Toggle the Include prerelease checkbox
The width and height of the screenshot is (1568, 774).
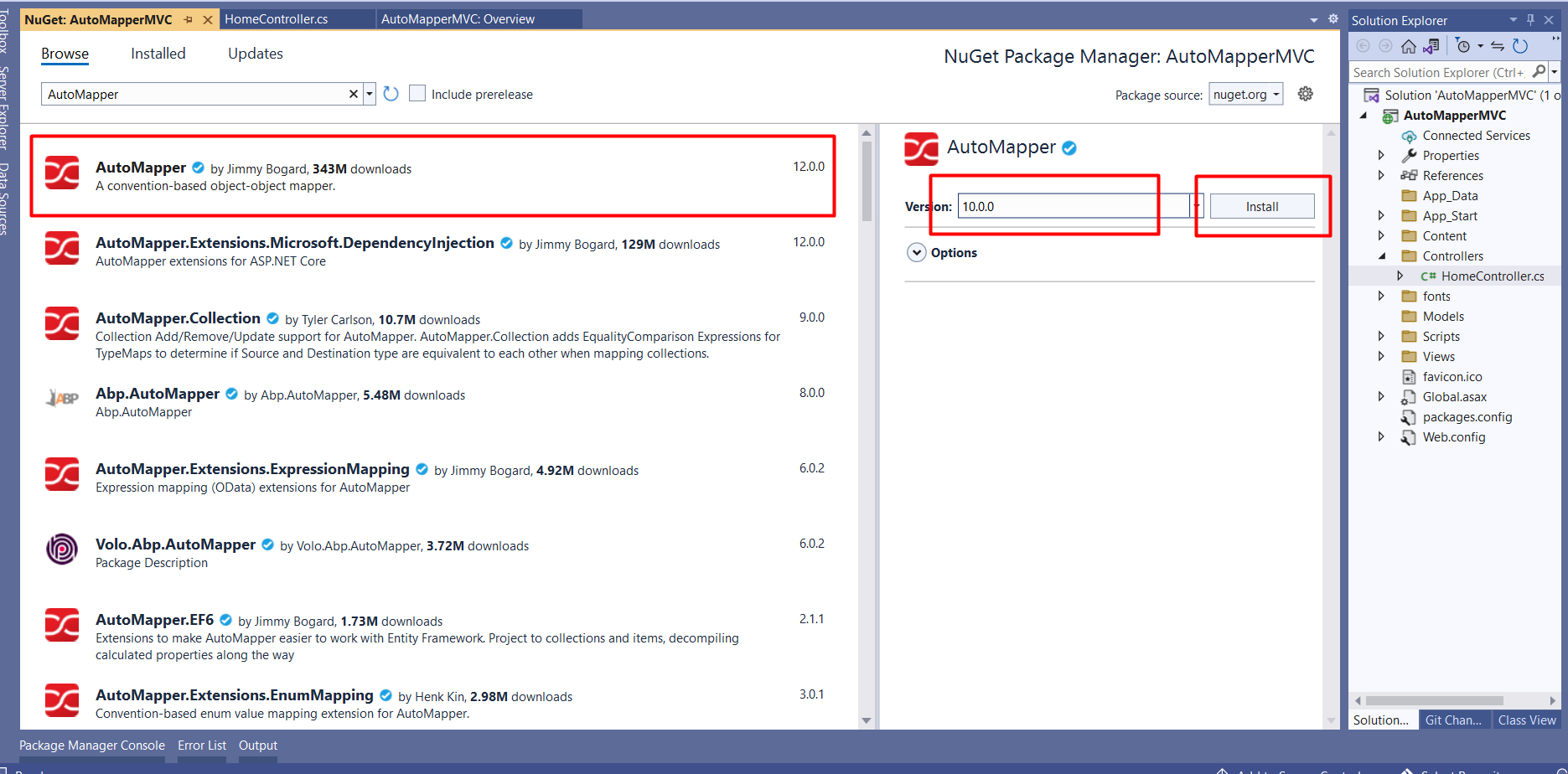click(x=417, y=93)
